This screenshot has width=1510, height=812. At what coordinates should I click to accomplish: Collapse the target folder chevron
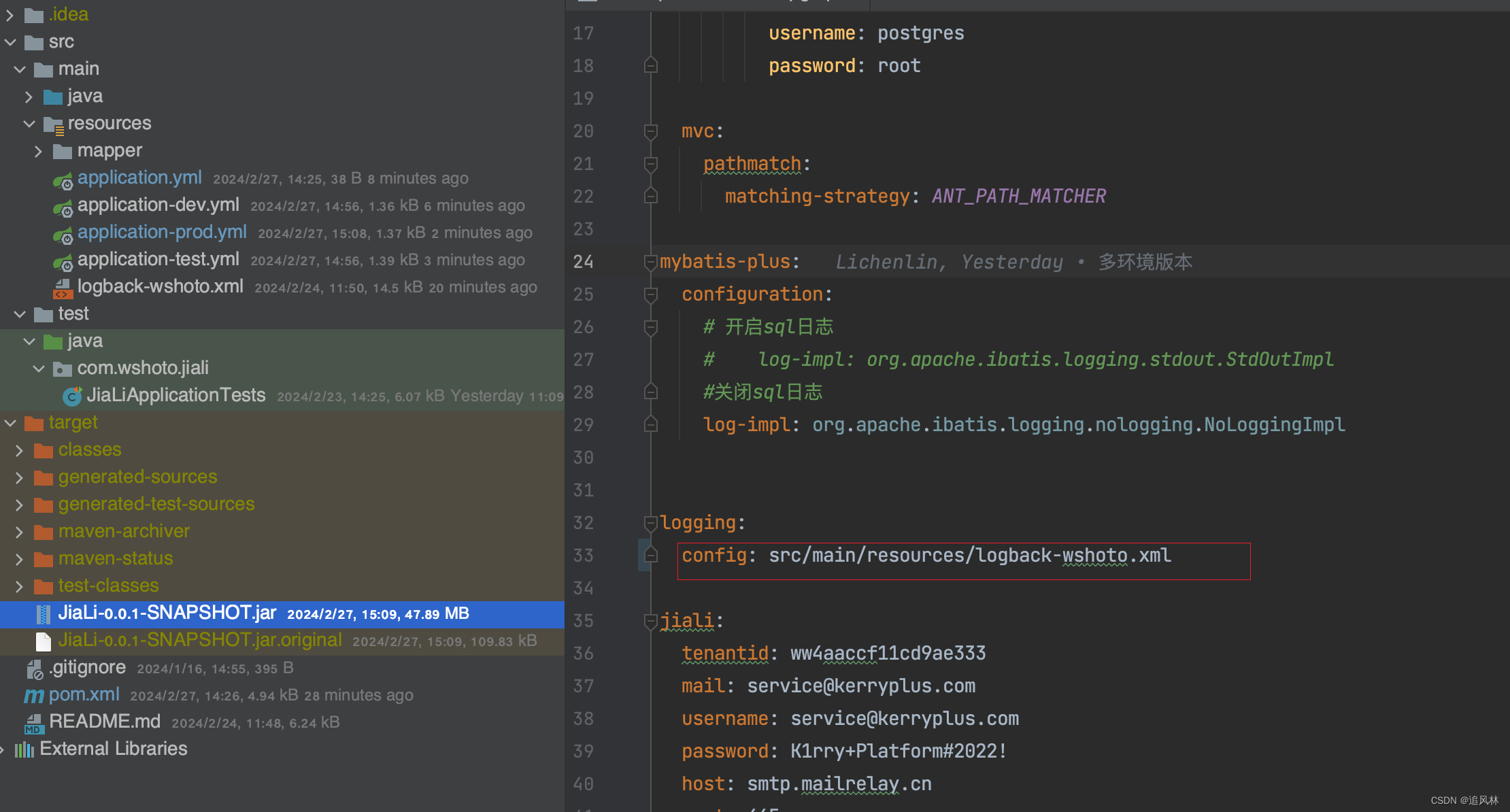(10, 423)
